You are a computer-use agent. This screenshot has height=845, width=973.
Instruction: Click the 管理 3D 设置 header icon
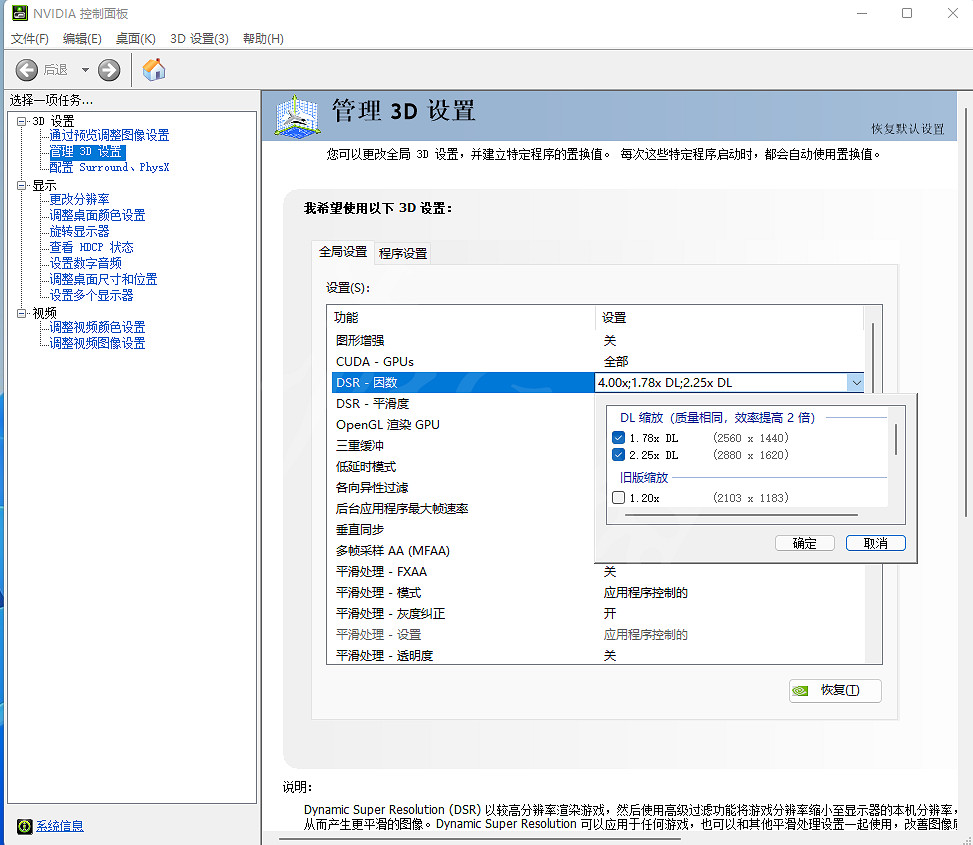[x=297, y=116]
